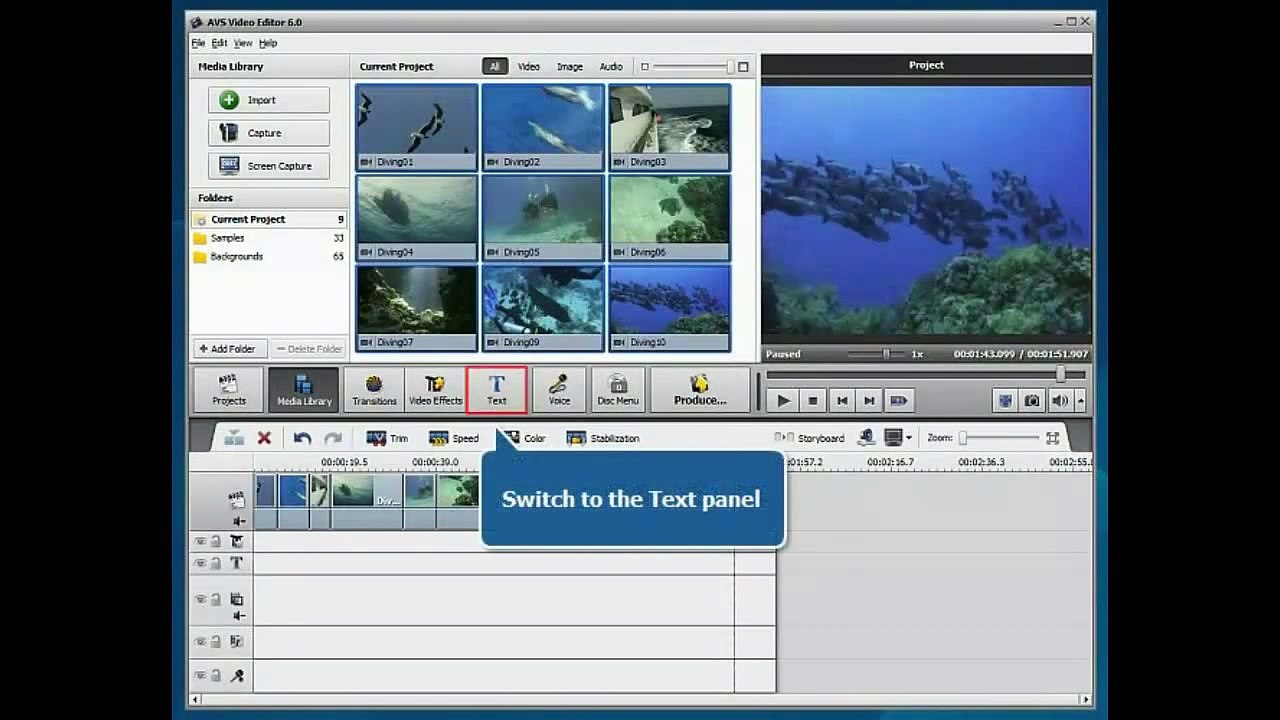The width and height of the screenshot is (1280, 720).
Task: Open the Transitions panel
Action: (x=374, y=390)
